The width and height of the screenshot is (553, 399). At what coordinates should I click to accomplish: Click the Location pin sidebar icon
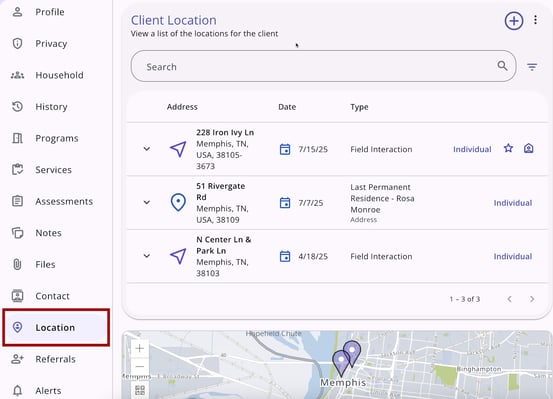point(17,327)
